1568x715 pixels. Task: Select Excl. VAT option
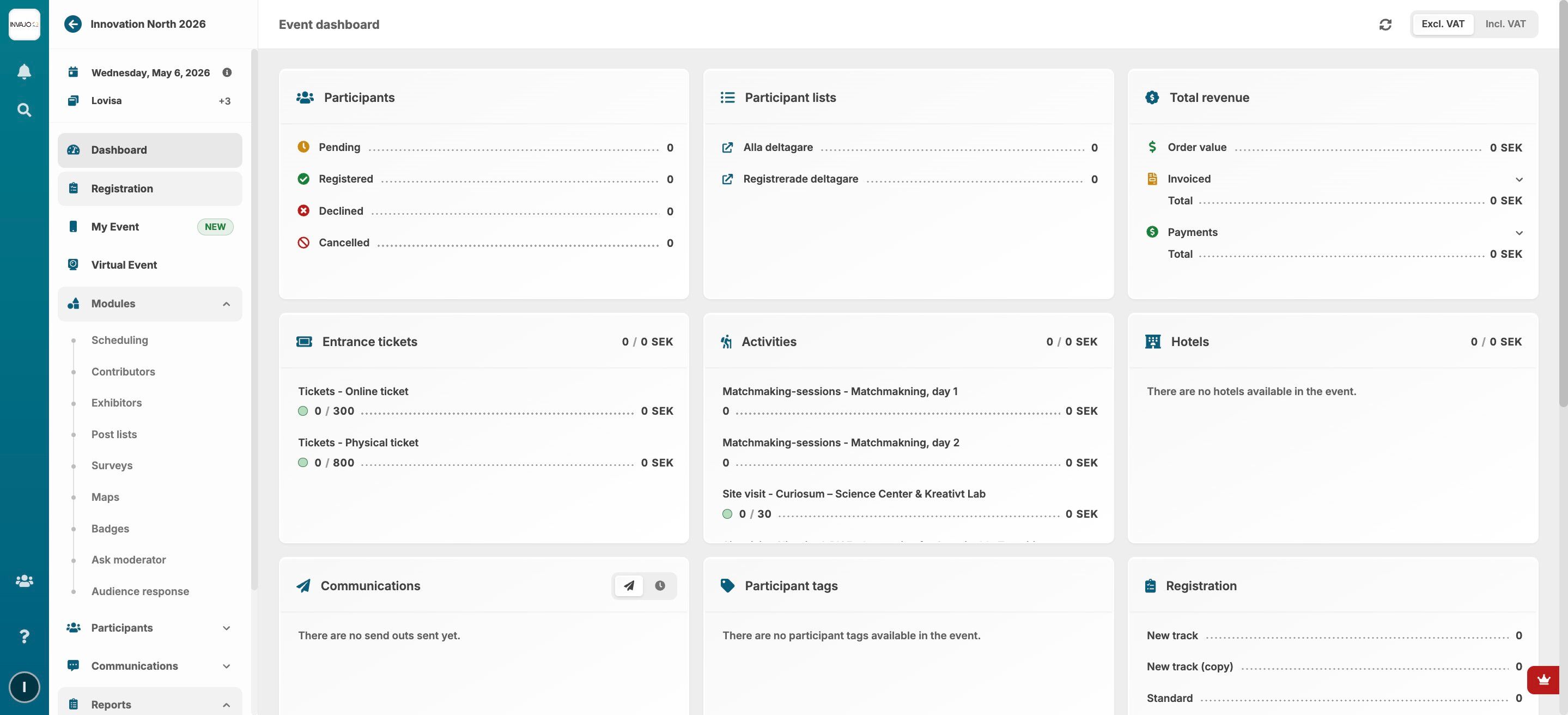click(1442, 25)
